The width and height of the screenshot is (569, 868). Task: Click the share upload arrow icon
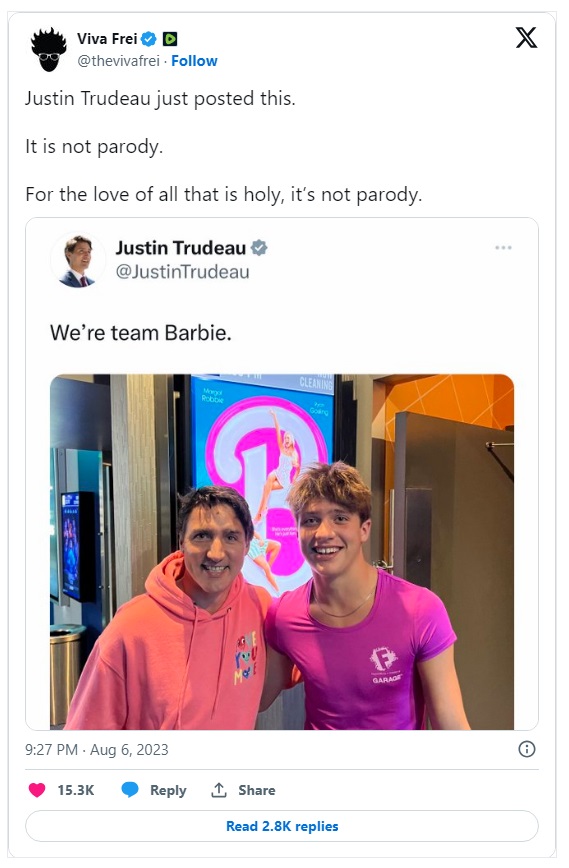click(219, 790)
